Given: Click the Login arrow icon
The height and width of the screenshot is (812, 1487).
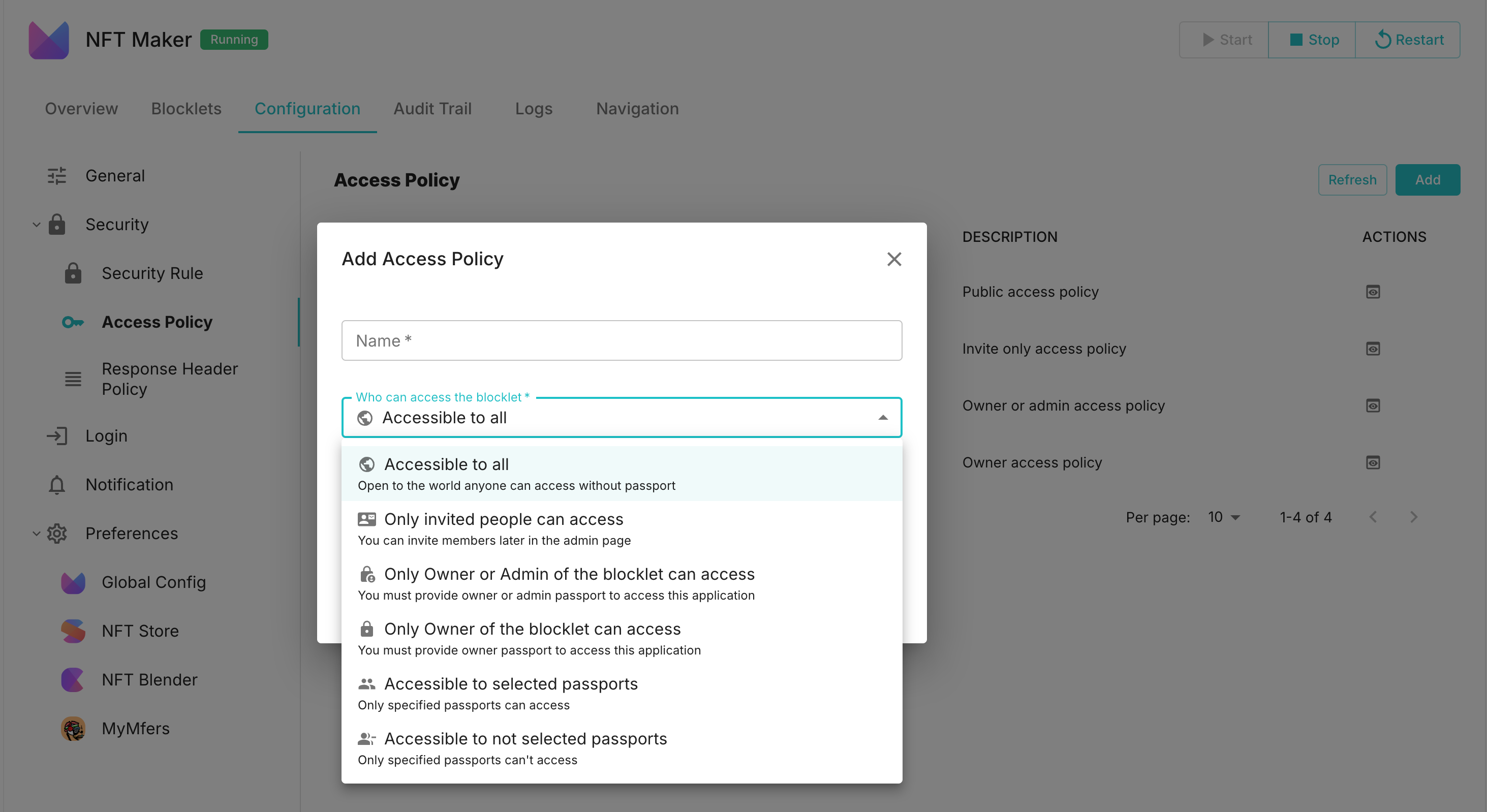Looking at the screenshot, I should 56,435.
